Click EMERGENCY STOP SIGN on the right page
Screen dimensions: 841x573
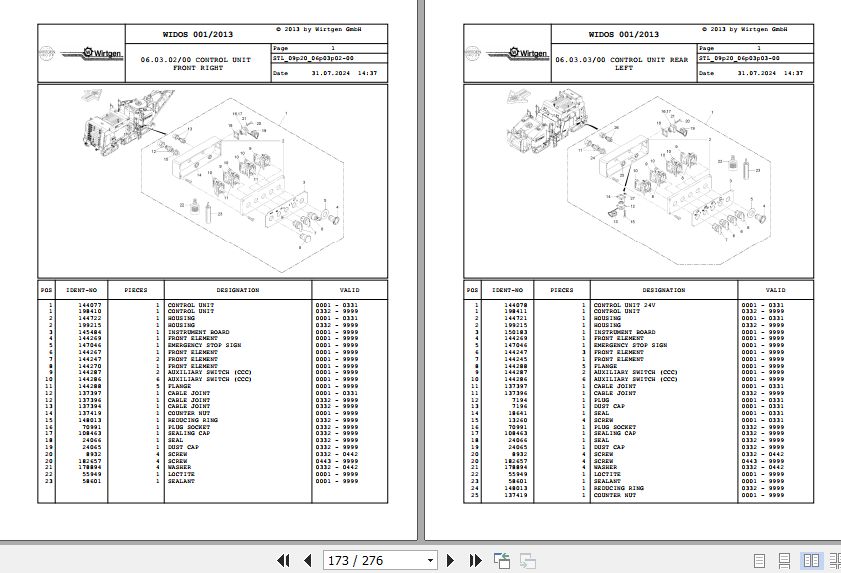tap(630, 345)
